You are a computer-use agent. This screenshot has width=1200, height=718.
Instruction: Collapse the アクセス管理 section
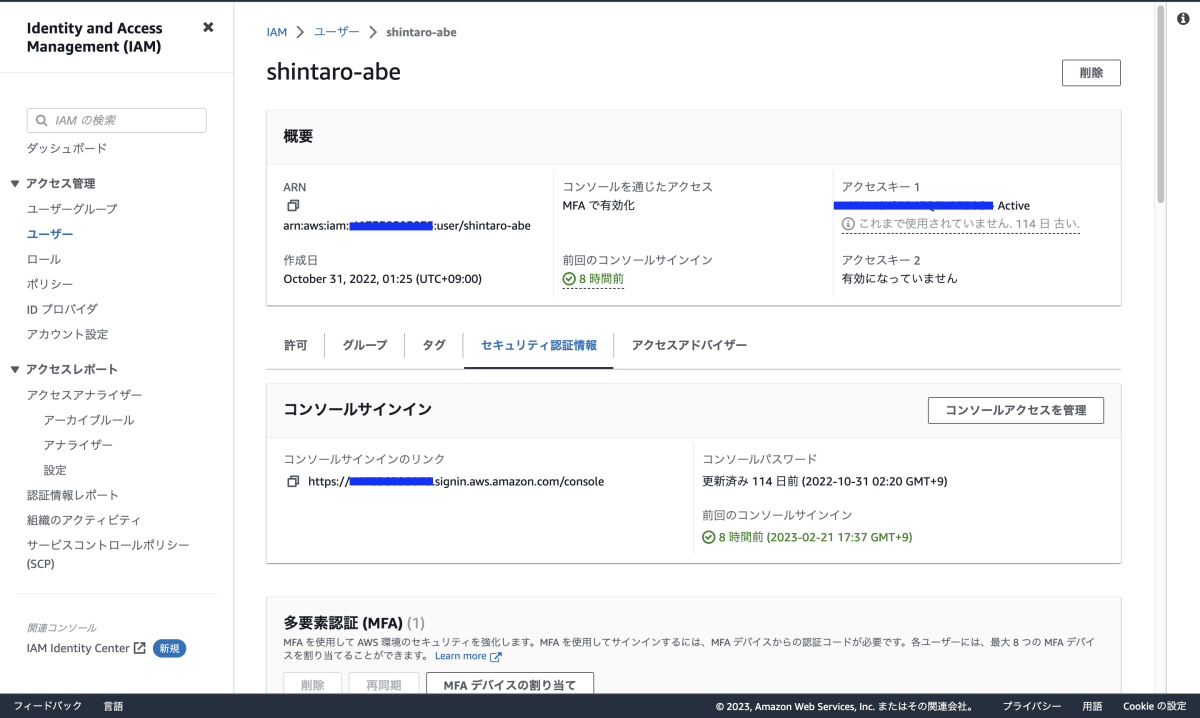[x=15, y=184]
